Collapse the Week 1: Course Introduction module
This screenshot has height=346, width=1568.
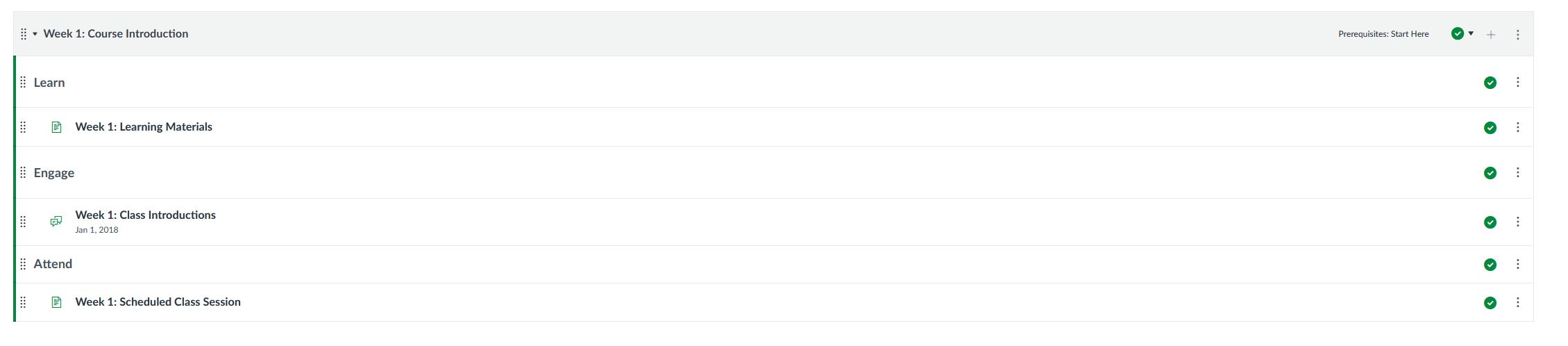pyautogui.click(x=35, y=34)
